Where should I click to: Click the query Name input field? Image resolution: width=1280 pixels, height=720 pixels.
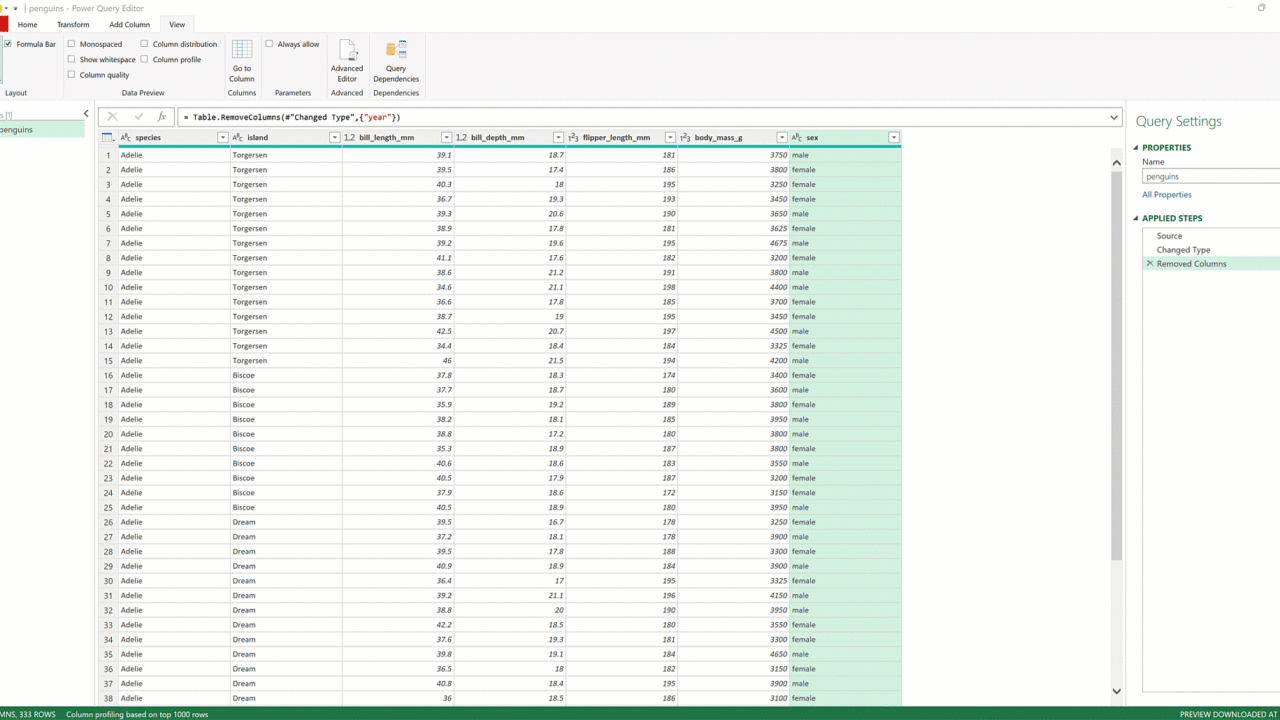coord(1210,177)
